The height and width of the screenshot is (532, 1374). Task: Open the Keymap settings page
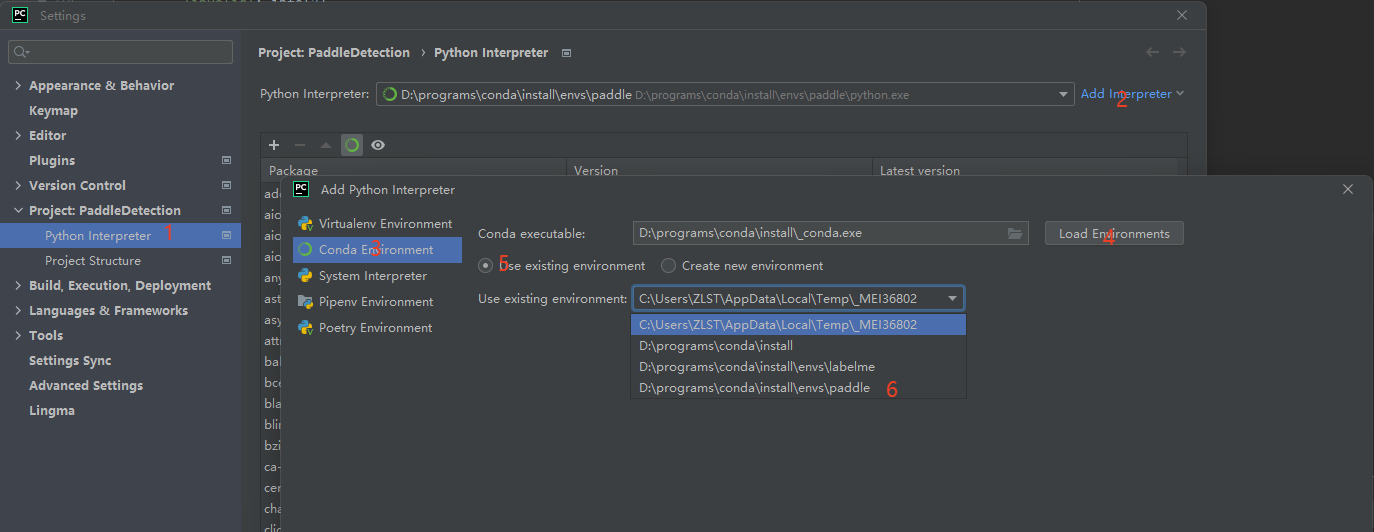pos(53,110)
